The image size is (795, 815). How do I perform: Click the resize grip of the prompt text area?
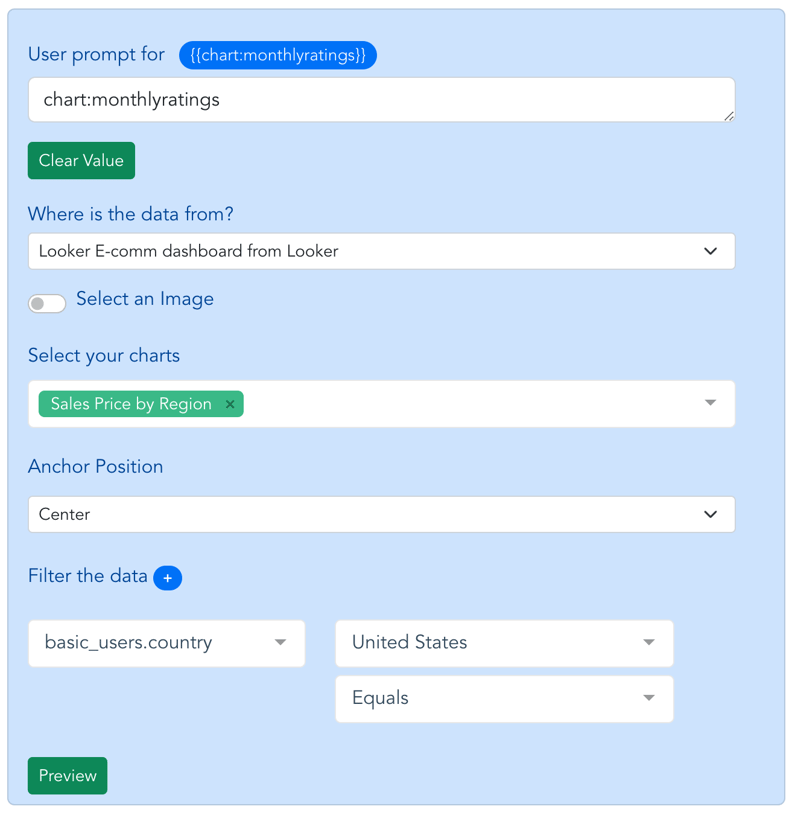727,114
